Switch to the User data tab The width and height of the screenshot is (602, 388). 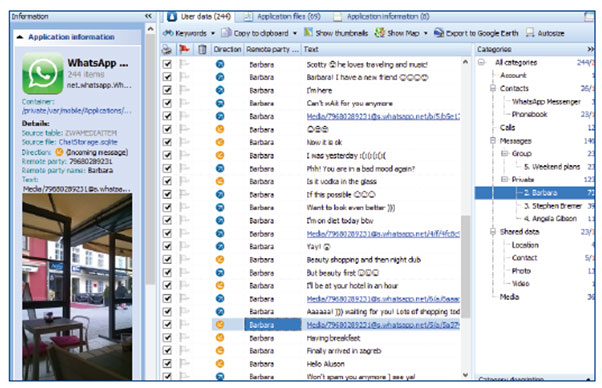[200, 17]
